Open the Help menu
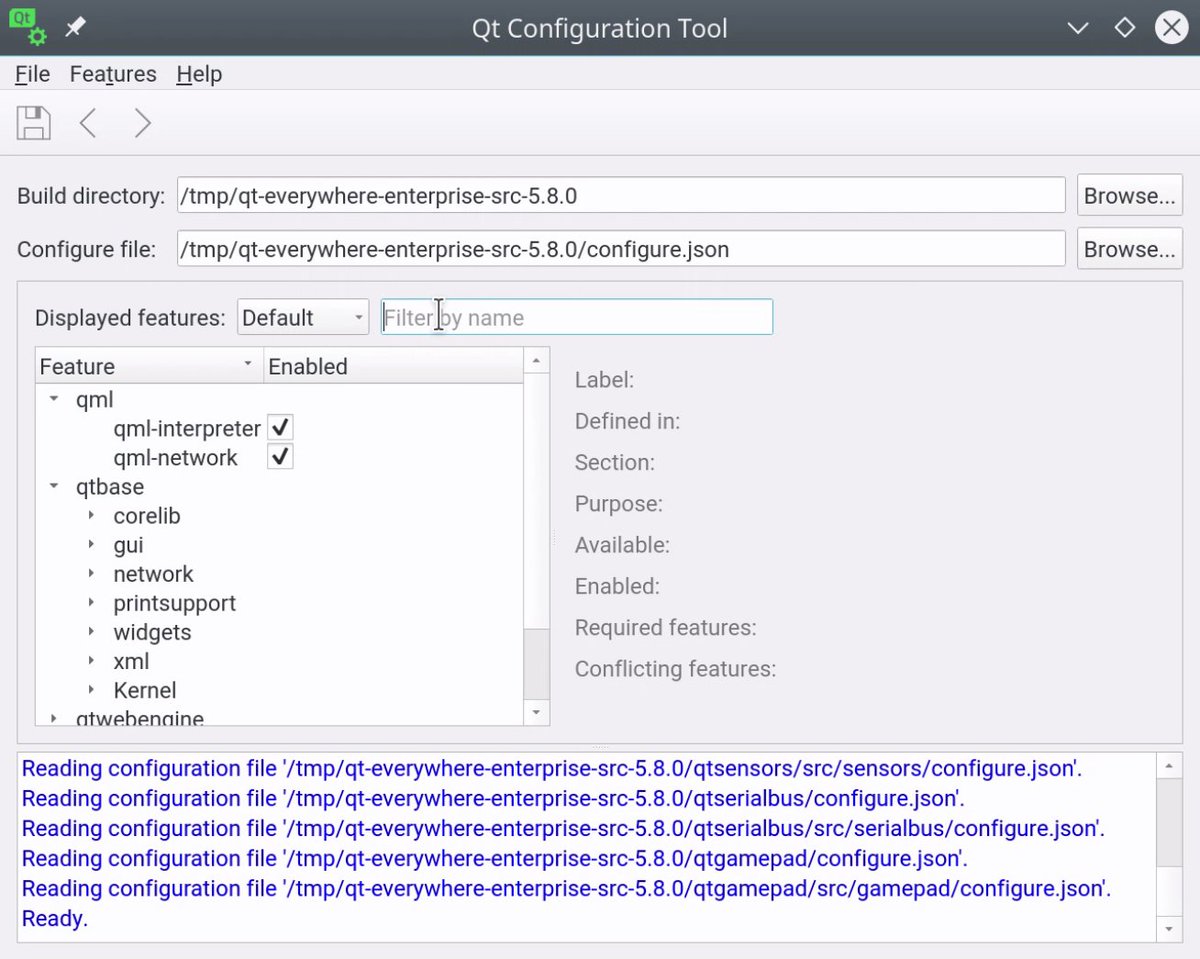The width and height of the screenshot is (1200, 959). click(199, 74)
